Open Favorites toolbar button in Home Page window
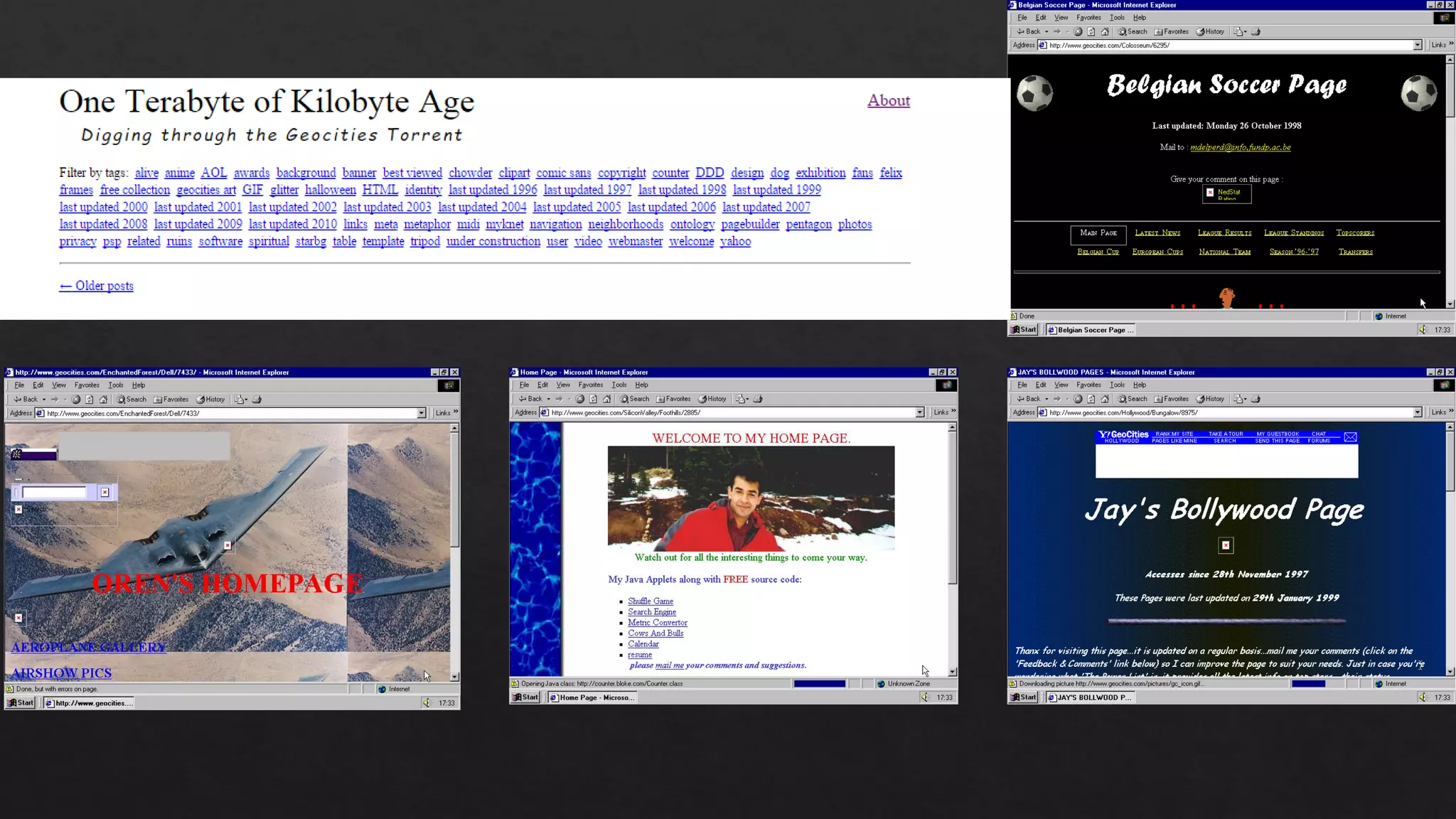The image size is (1456, 819). [x=673, y=399]
